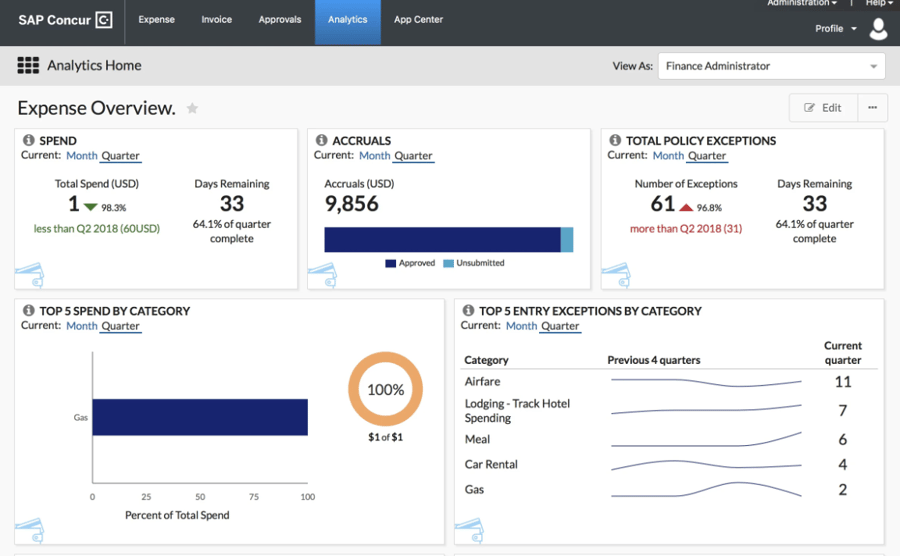This screenshot has width=900, height=556.
Task: Click the green down arrow beside Total Spend
Action: tap(91, 207)
